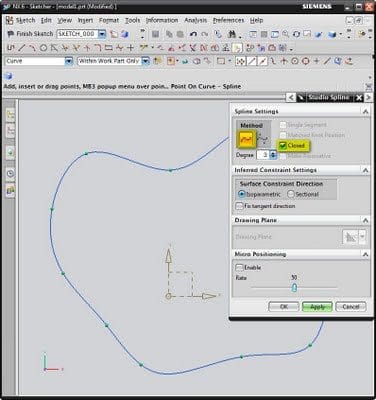
Task: Click the Undo arrow in the toolbar
Action: (x=193, y=34)
